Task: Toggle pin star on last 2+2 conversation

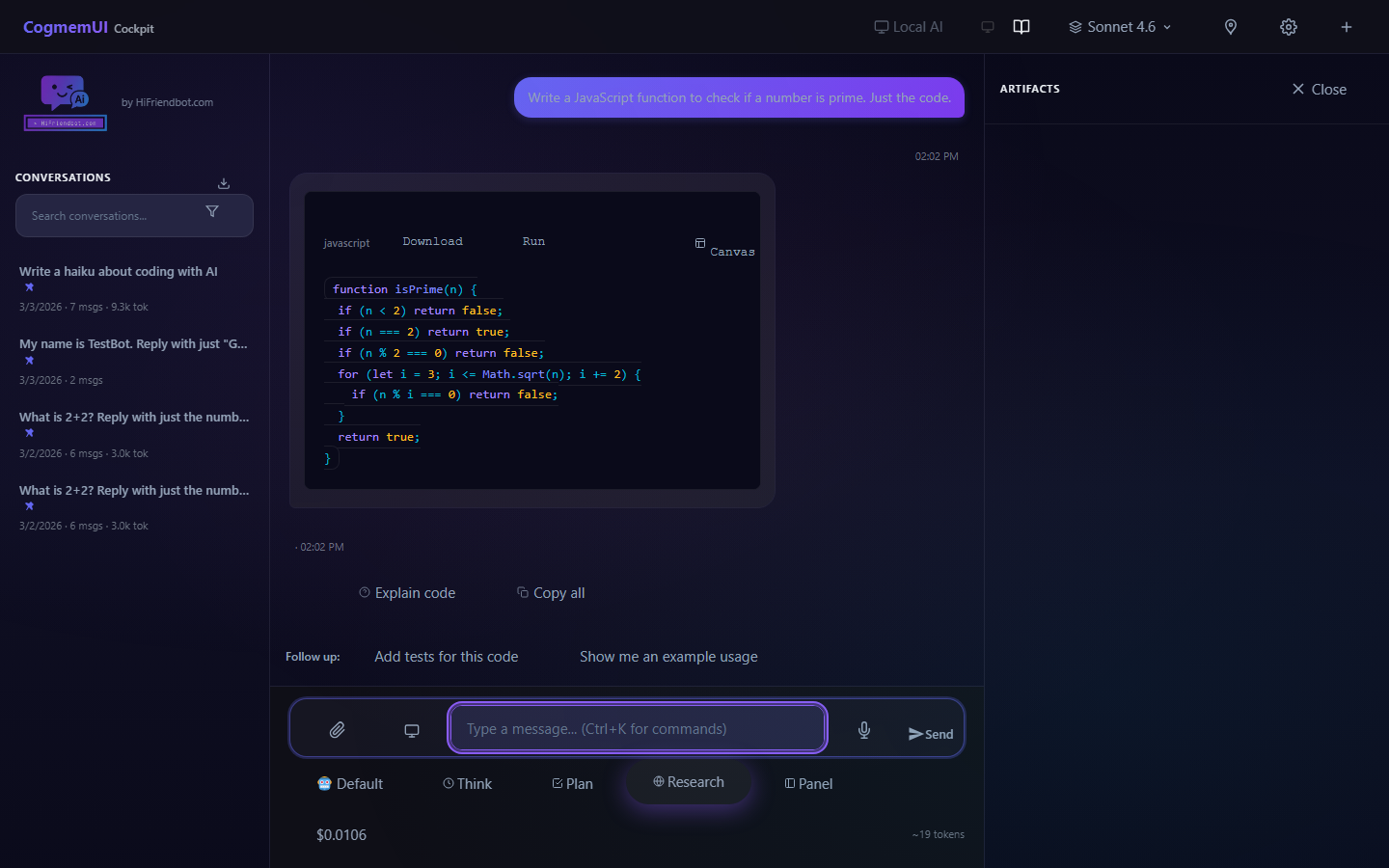Action: [x=29, y=506]
